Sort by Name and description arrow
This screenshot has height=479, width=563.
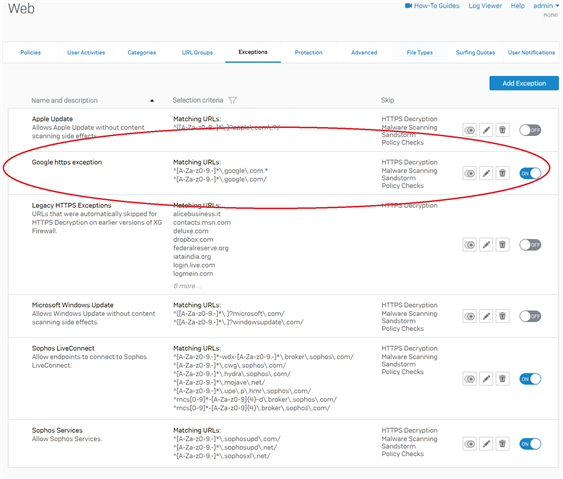coord(152,101)
